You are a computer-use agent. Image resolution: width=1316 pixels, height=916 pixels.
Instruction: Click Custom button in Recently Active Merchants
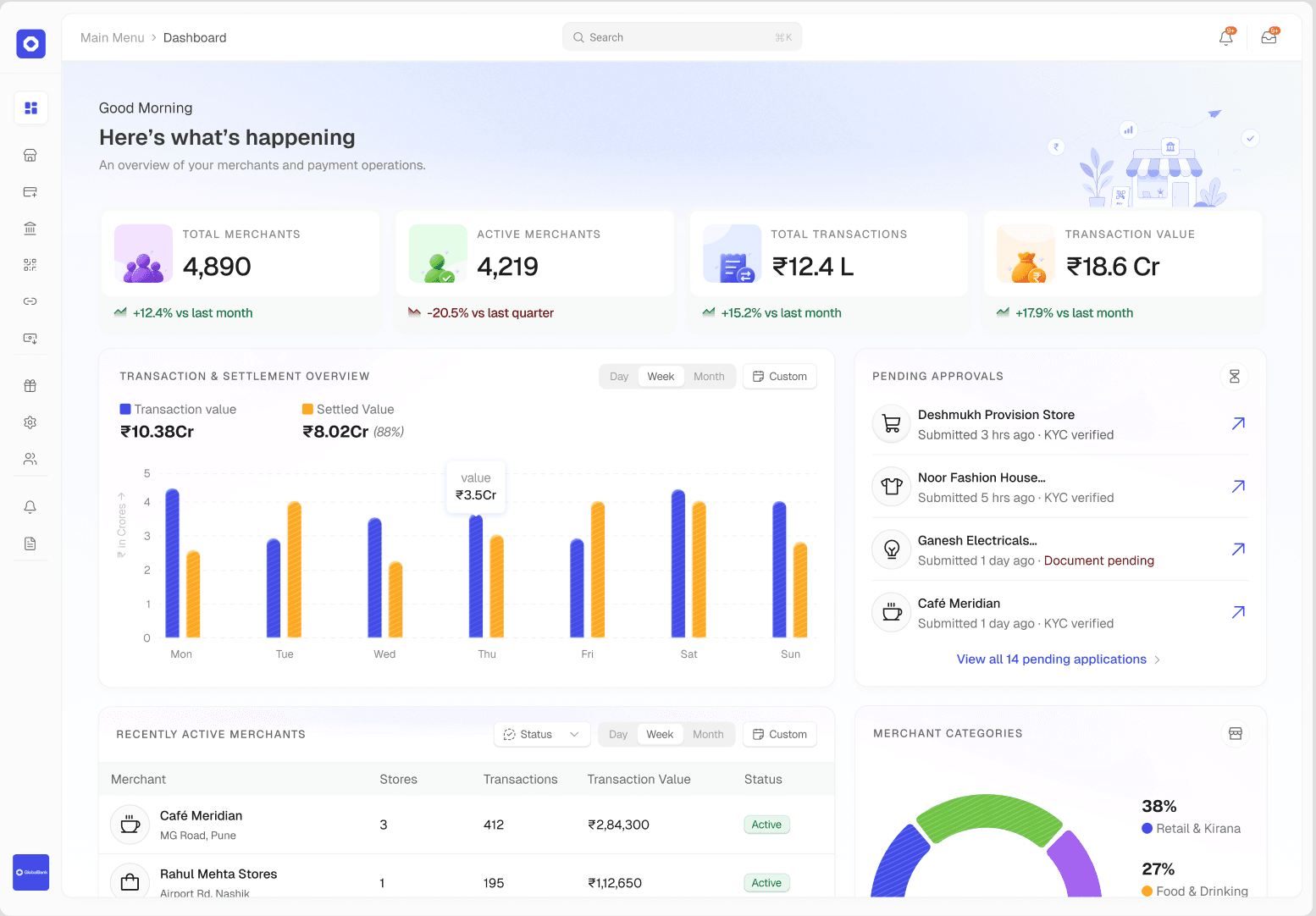(x=780, y=735)
